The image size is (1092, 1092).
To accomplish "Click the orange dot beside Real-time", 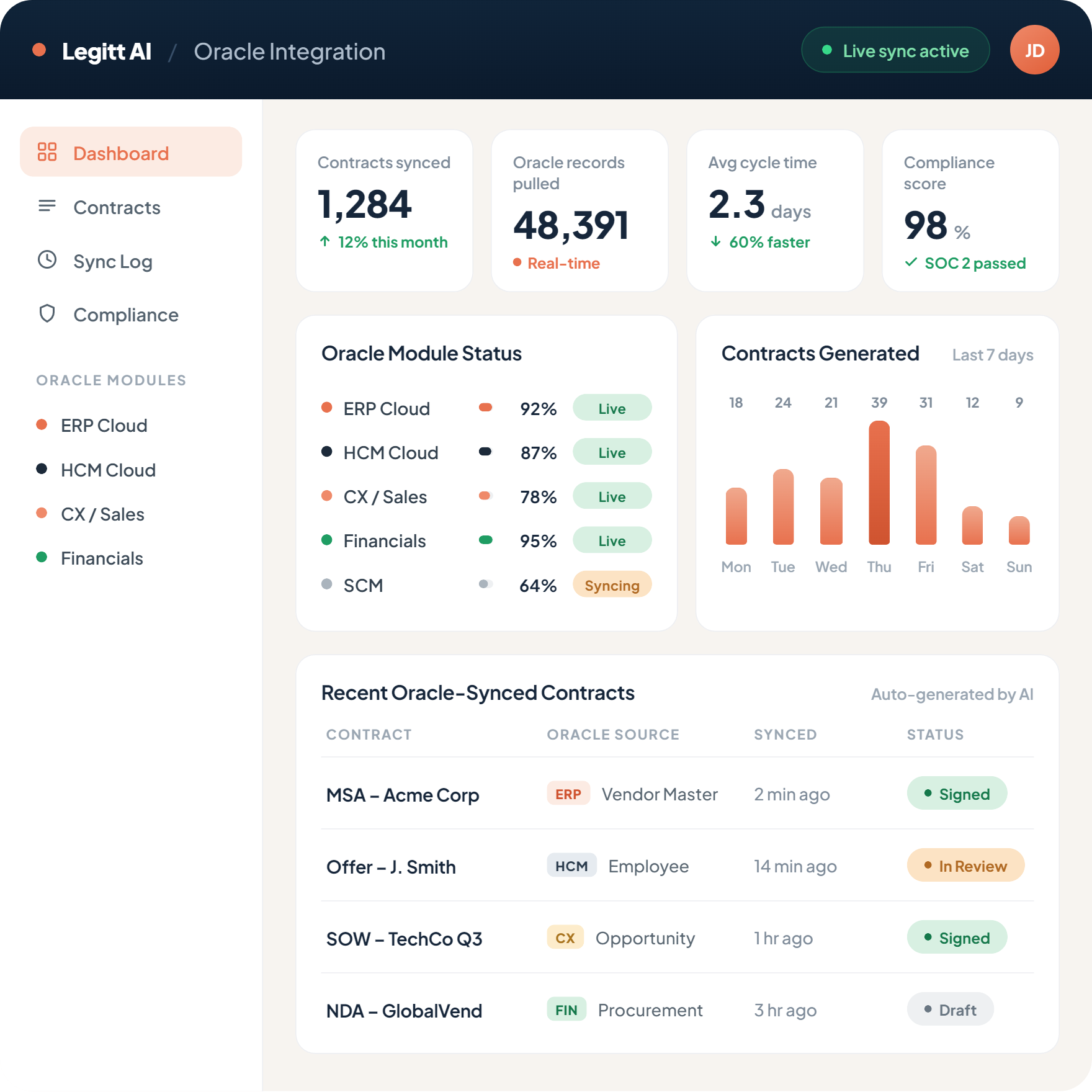I will click(517, 262).
